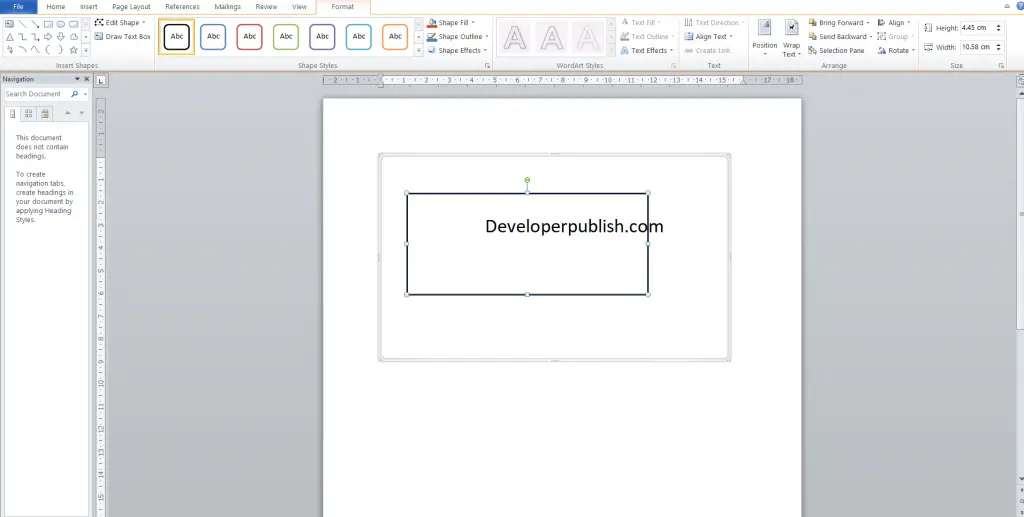Apply the orange outline Abc style
The width and height of the screenshot is (1024, 517).
tap(395, 37)
